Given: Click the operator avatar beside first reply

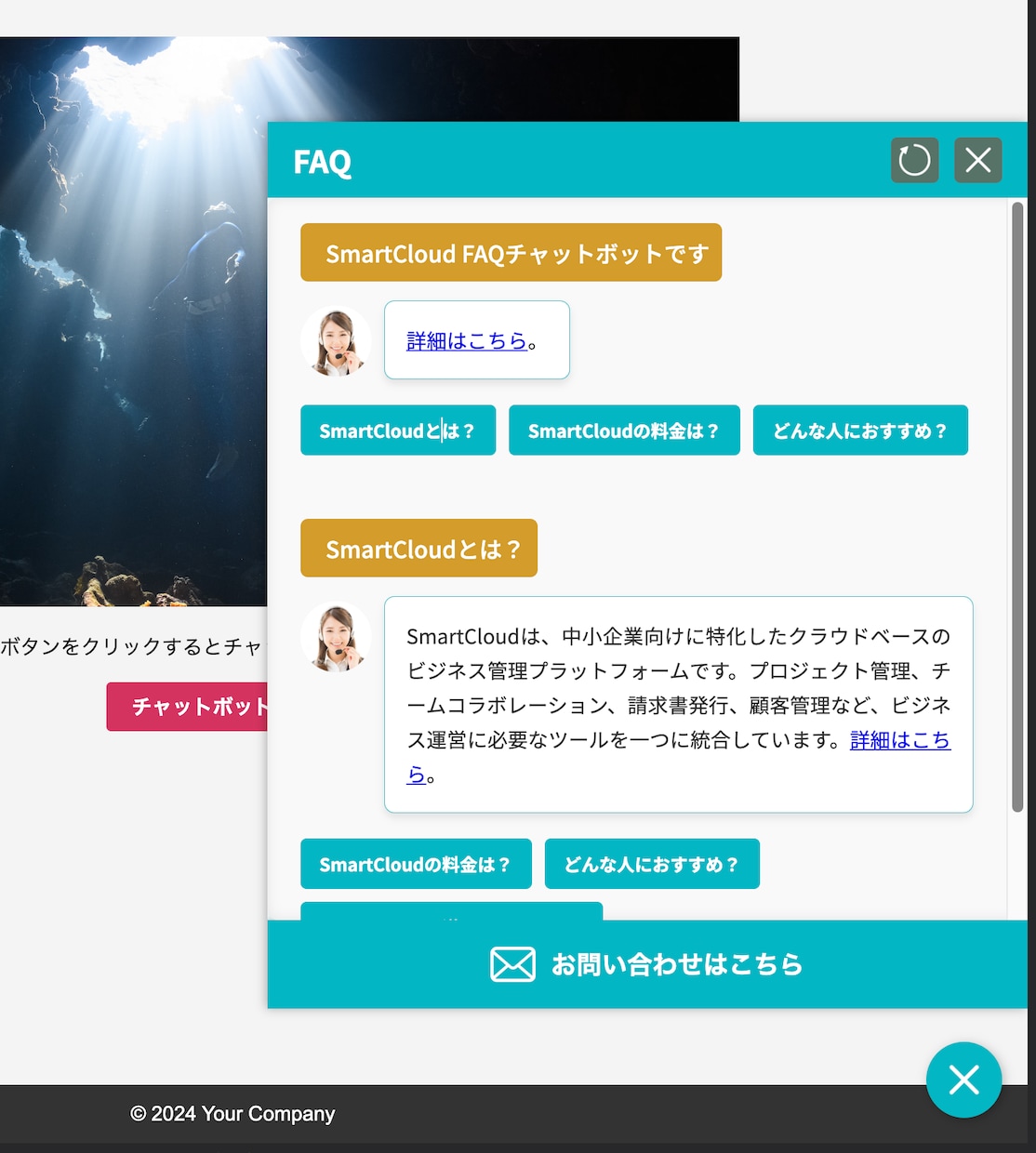Looking at the screenshot, I should [336, 341].
